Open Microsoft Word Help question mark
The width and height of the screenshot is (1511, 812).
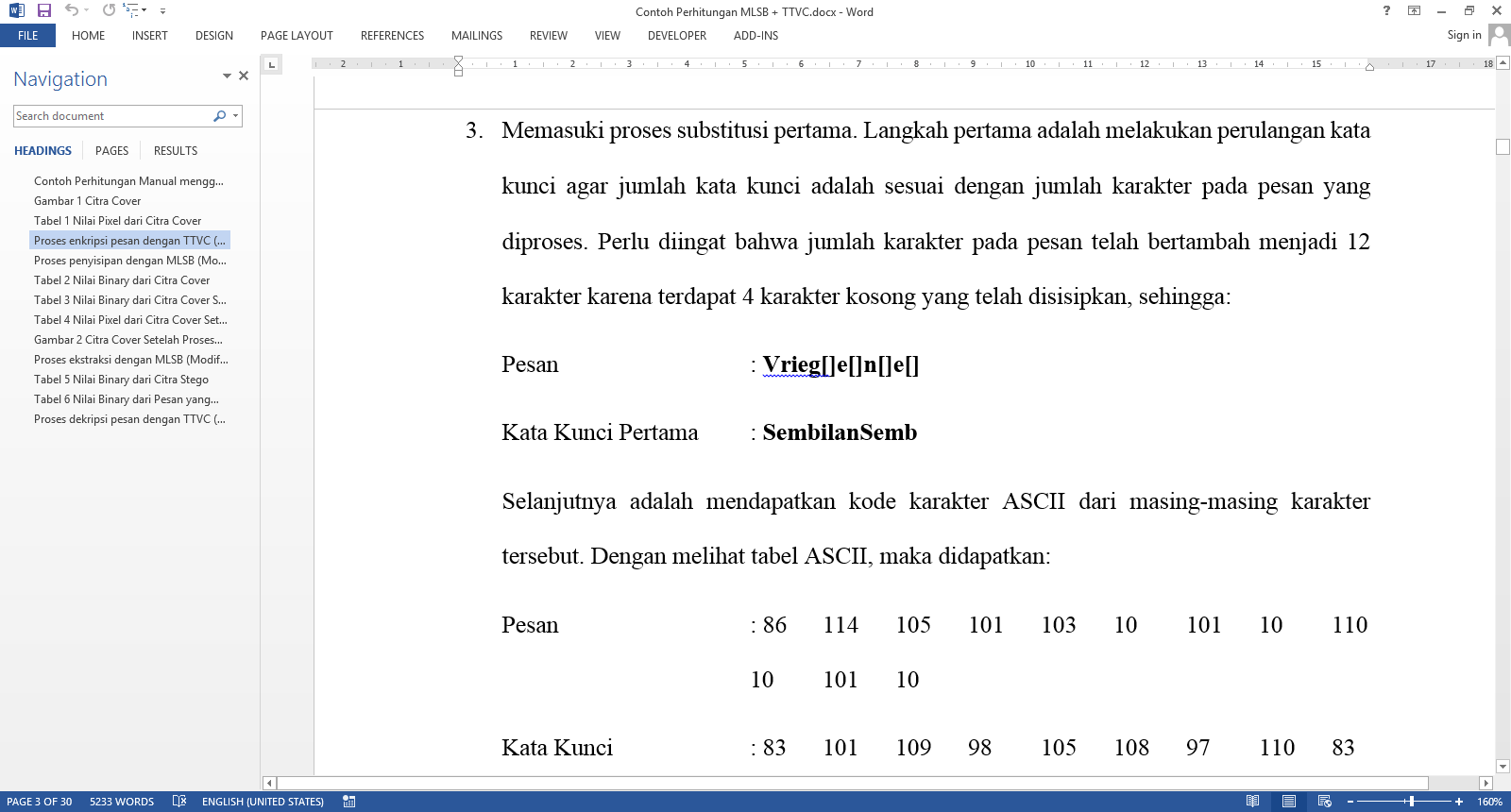click(x=1386, y=11)
